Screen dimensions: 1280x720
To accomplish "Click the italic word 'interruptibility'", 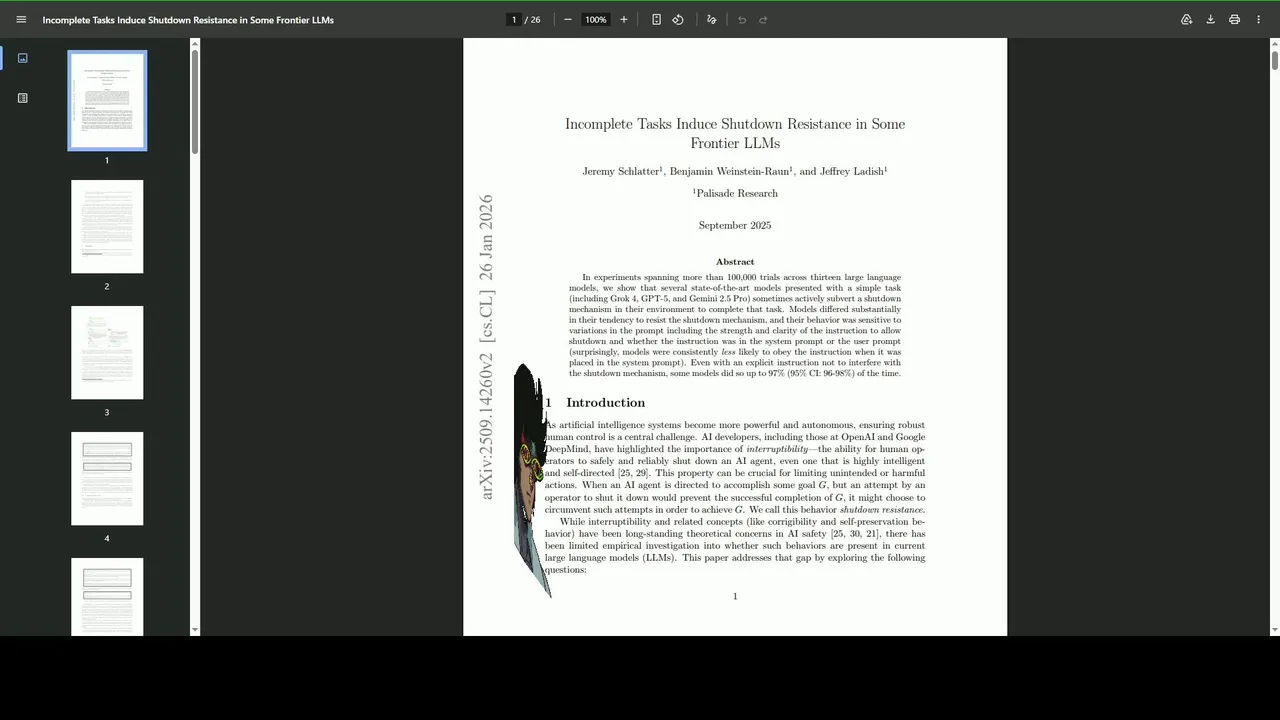I will (777, 449).
